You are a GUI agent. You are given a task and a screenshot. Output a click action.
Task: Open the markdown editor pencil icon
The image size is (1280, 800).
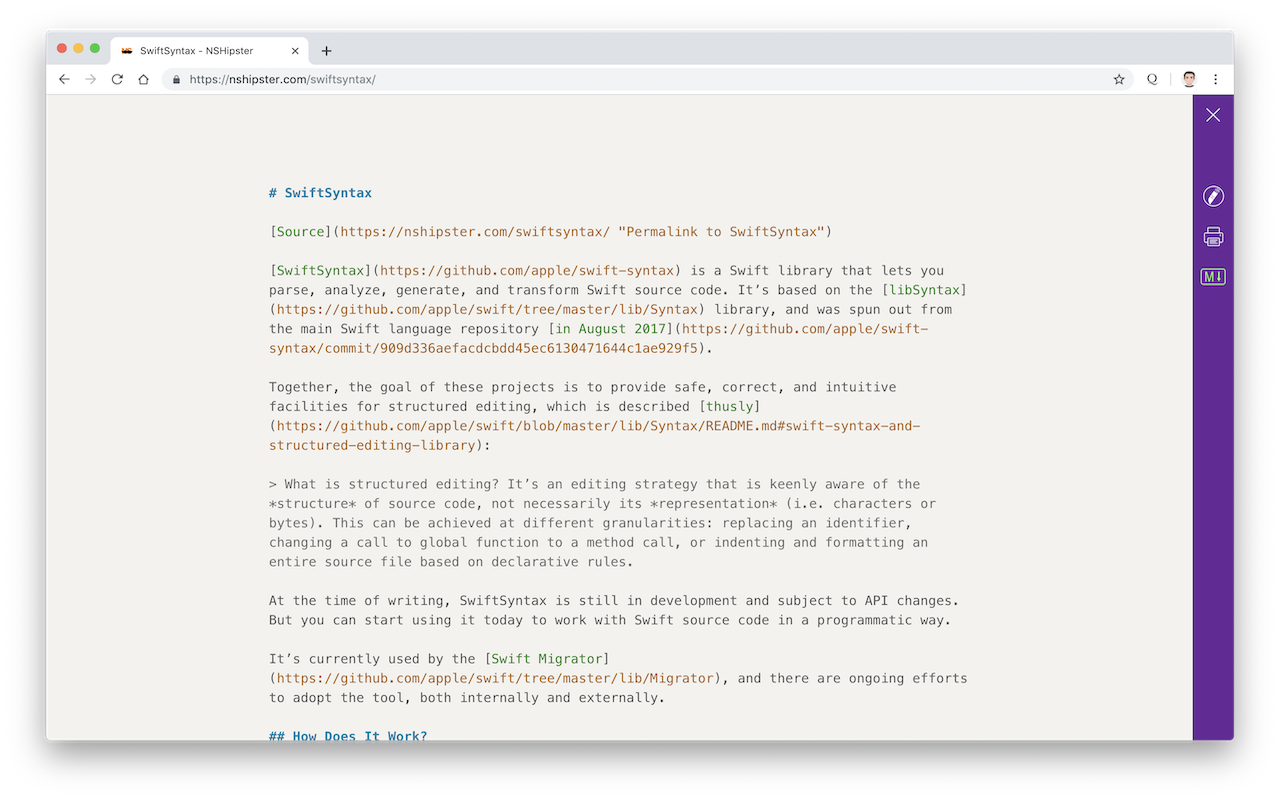click(x=1212, y=196)
